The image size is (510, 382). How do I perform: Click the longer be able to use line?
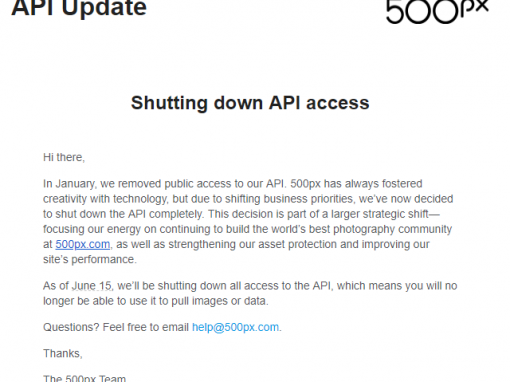(x=155, y=301)
